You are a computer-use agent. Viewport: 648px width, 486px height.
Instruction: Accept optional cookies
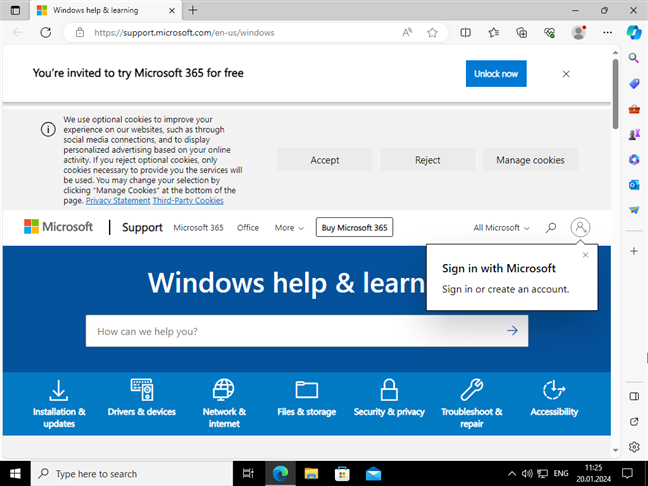(x=325, y=160)
